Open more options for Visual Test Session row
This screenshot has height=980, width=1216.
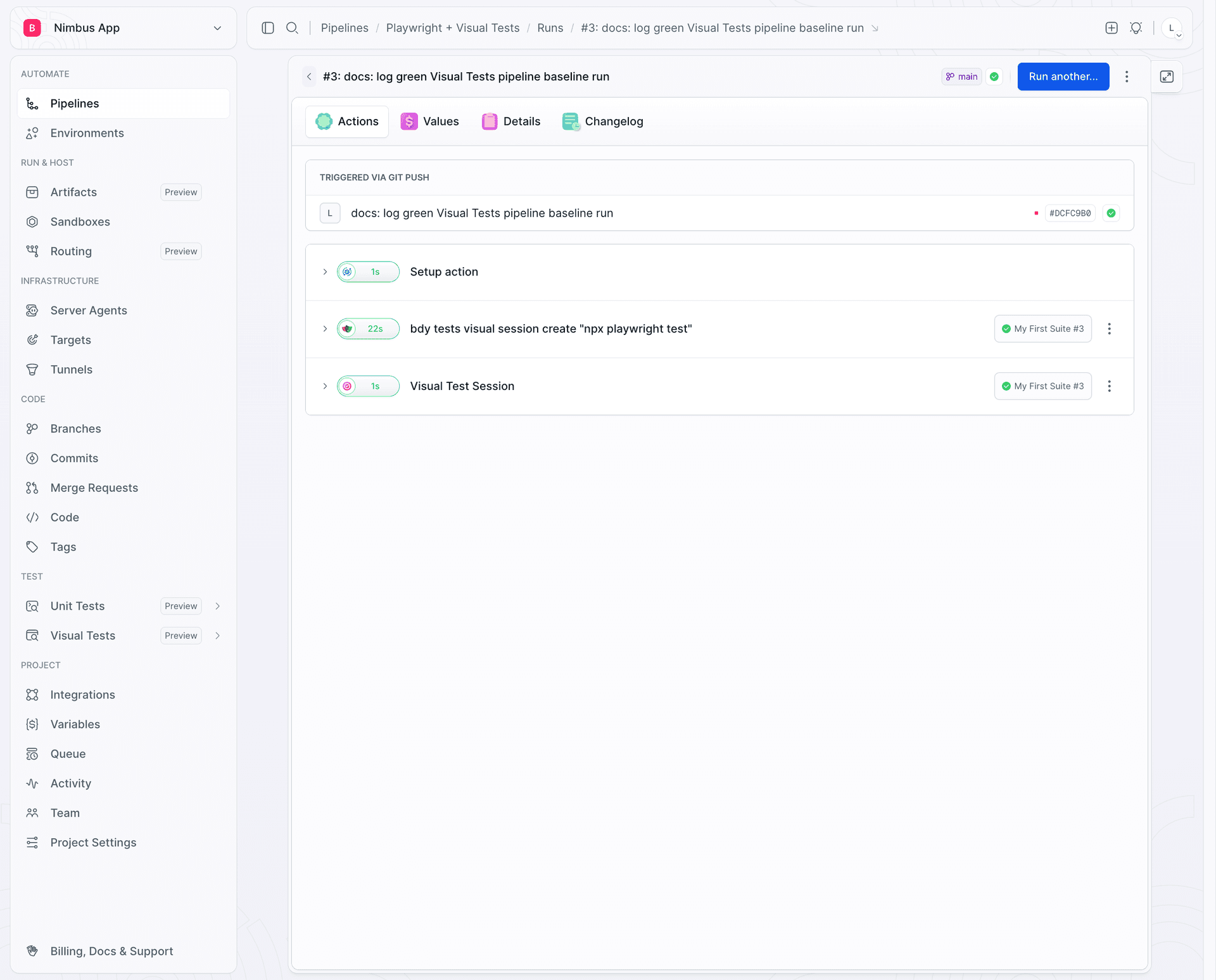(x=1109, y=386)
